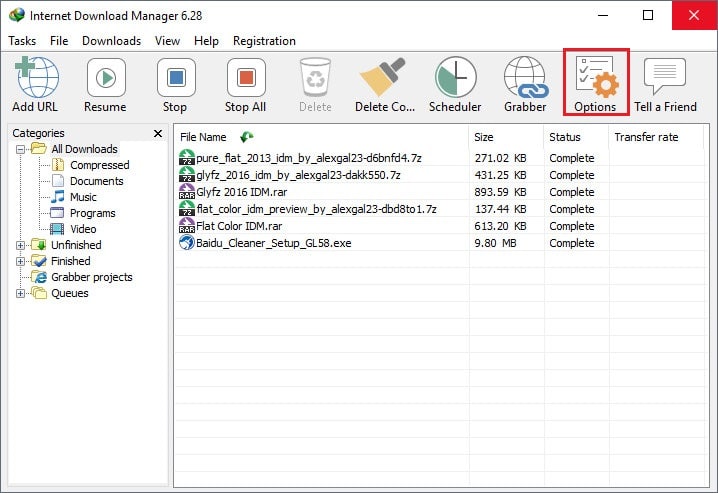
Task: Click icon of glyfz_2016_idm 7z file
Action: point(186,174)
